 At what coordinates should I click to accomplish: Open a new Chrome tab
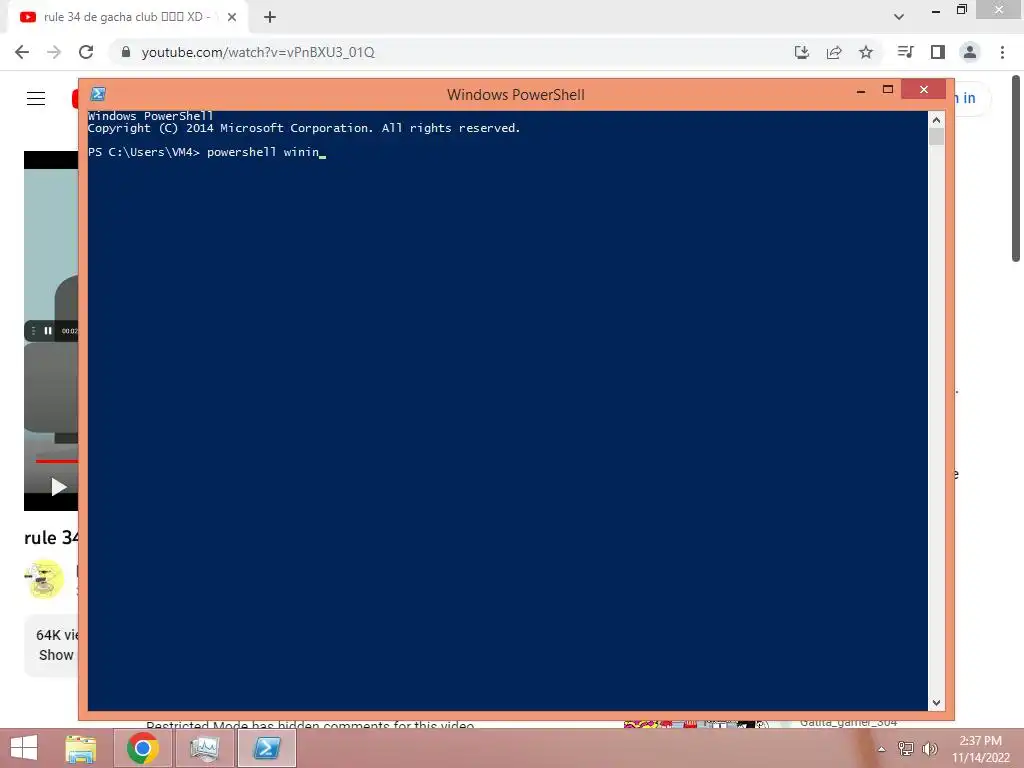[270, 17]
